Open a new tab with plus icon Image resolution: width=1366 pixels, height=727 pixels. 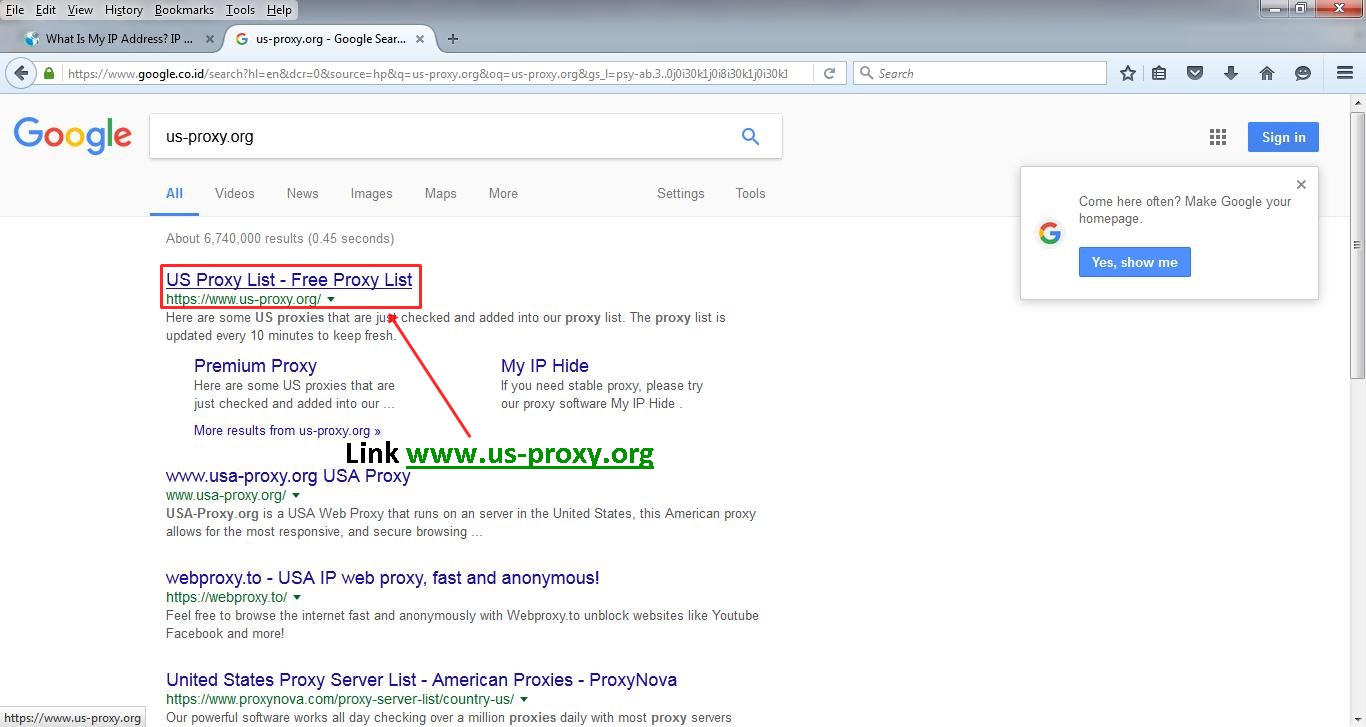click(453, 39)
